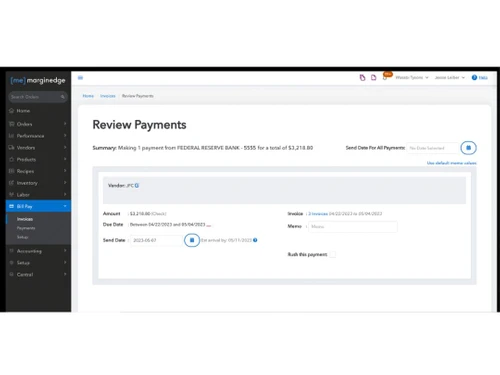Viewport: 500px width, 375px height.
Task: Click the Invoices breadcrumb link
Action: [x=108, y=96]
